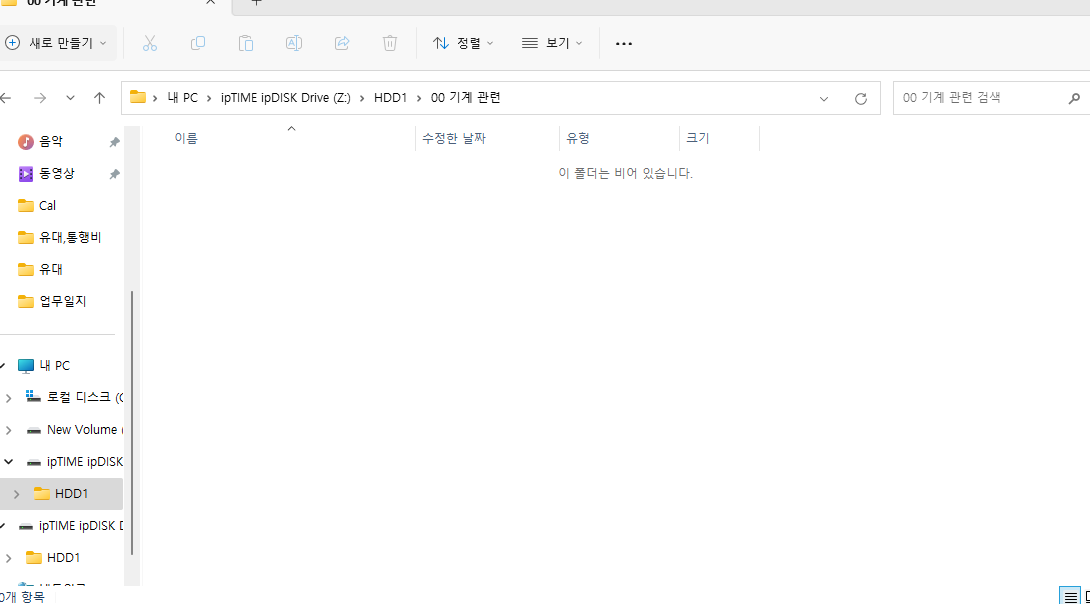
Task: Open the 정렬 sort menu
Action: coord(463,43)
